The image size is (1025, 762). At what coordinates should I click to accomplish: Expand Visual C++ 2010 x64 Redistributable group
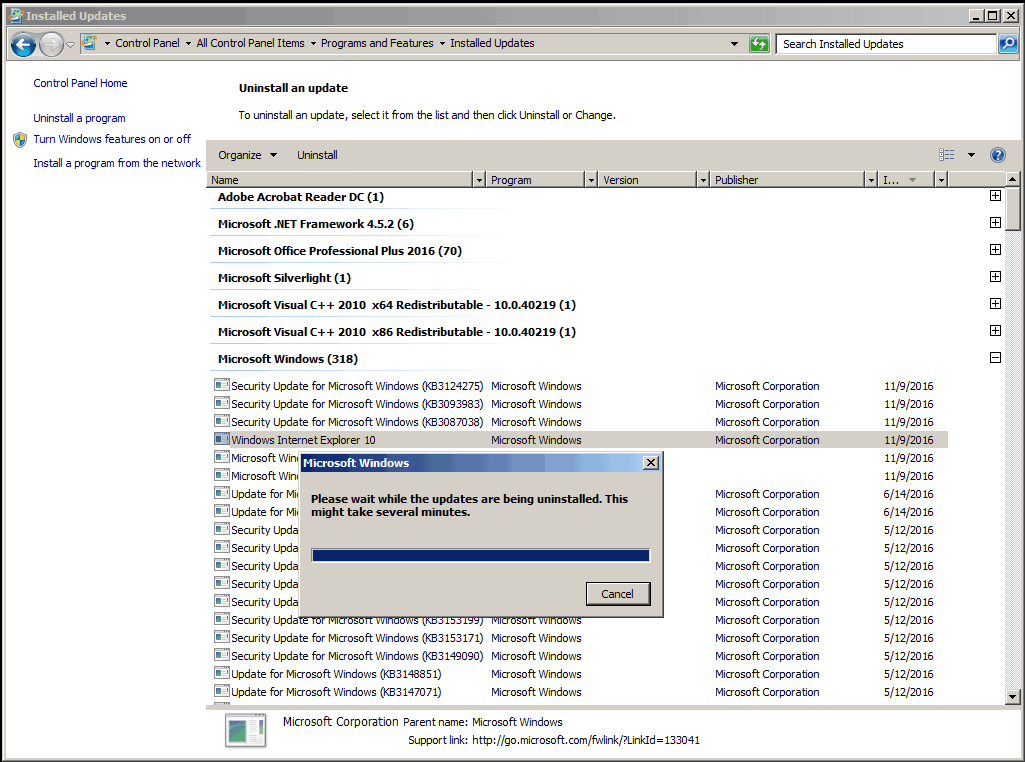pyautogui.click(x=995, y=304)
